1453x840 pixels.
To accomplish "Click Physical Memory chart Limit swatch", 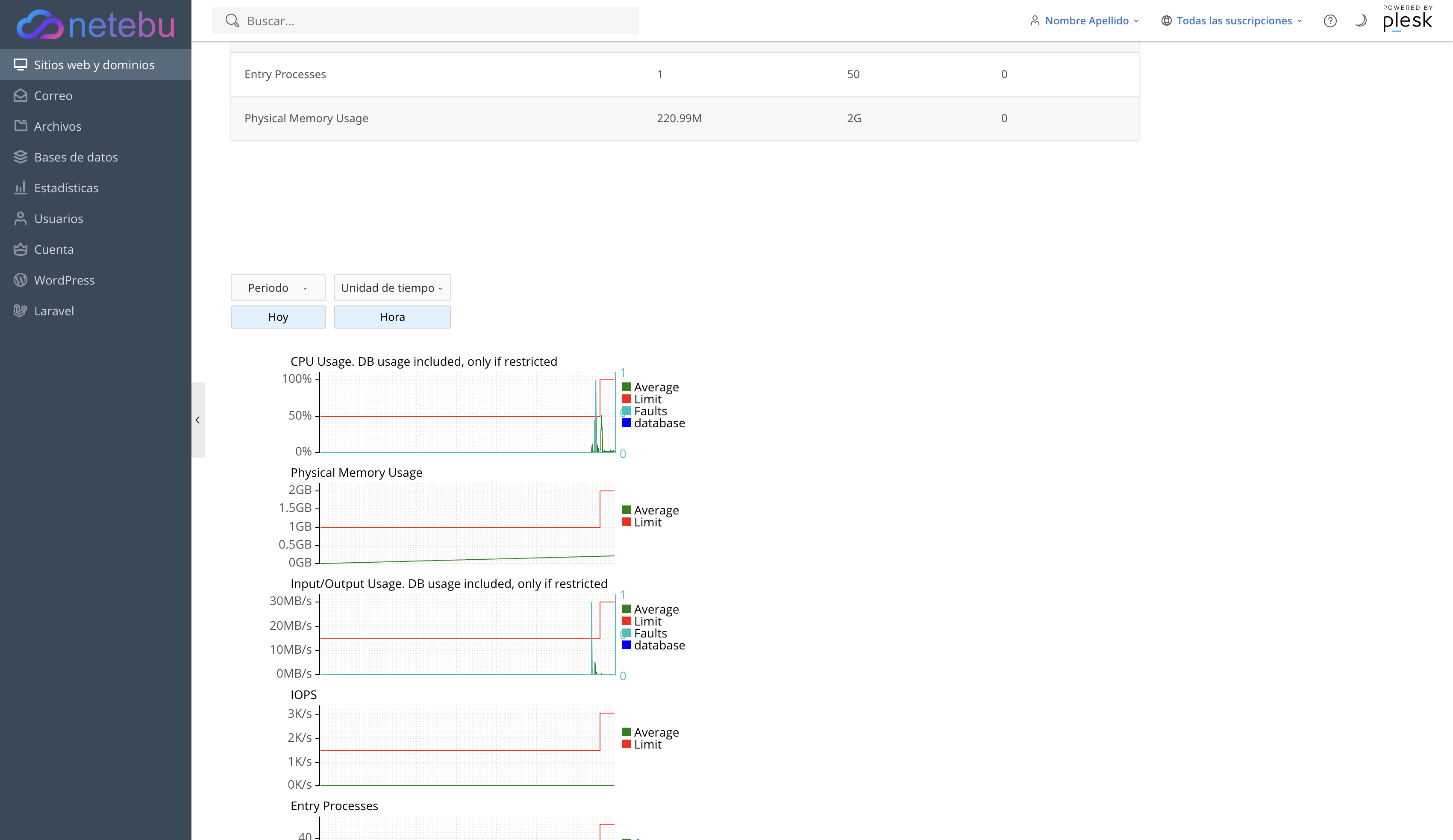I will click(626, 523).
